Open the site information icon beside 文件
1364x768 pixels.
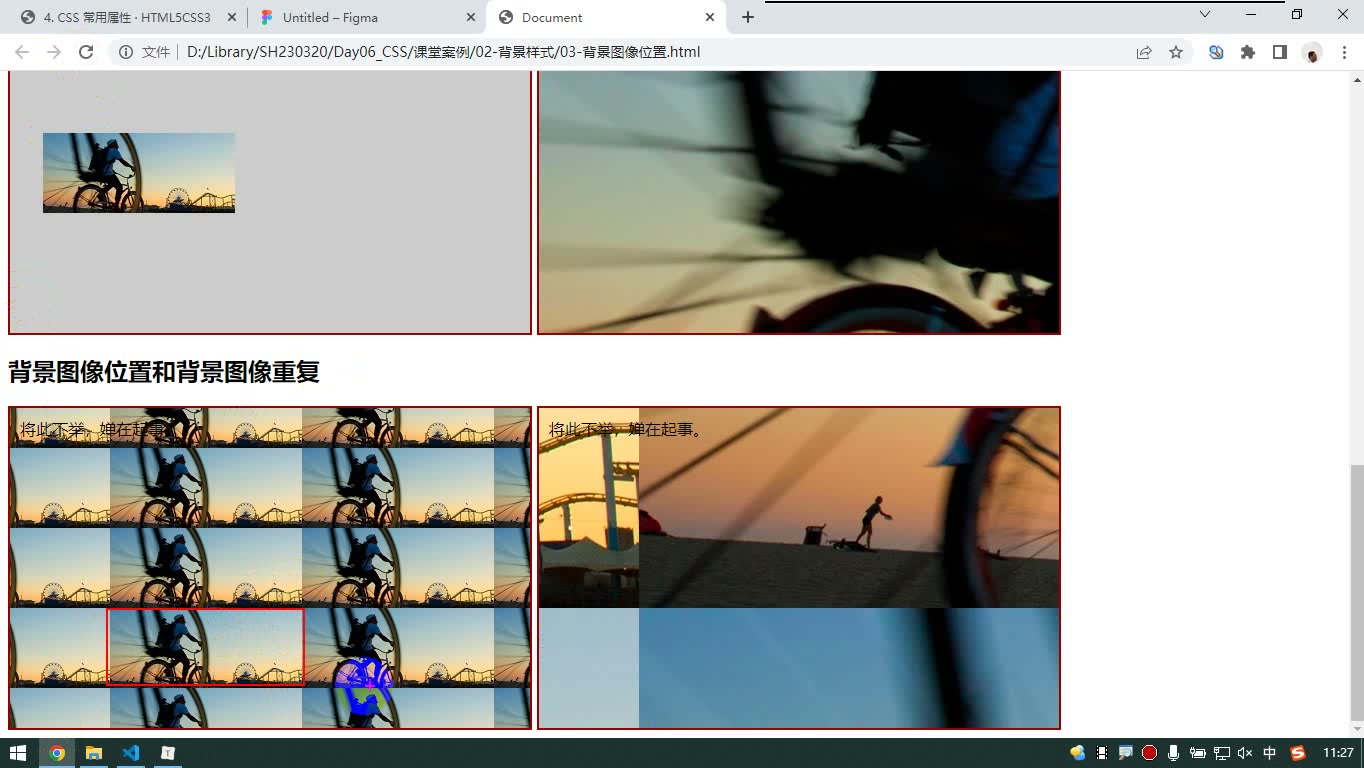tap(126, 52)
